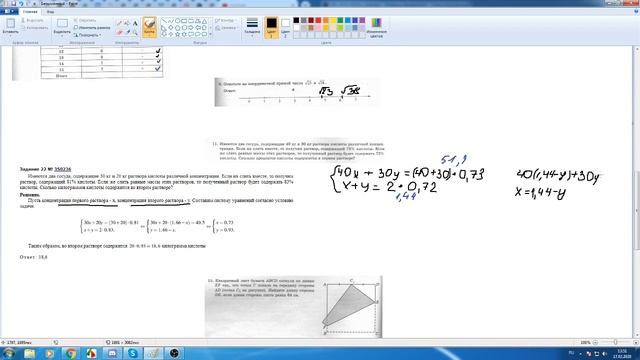This screenshot has width=640, height=360.
Task: Choose the Brushes tool
Action: 149,27
